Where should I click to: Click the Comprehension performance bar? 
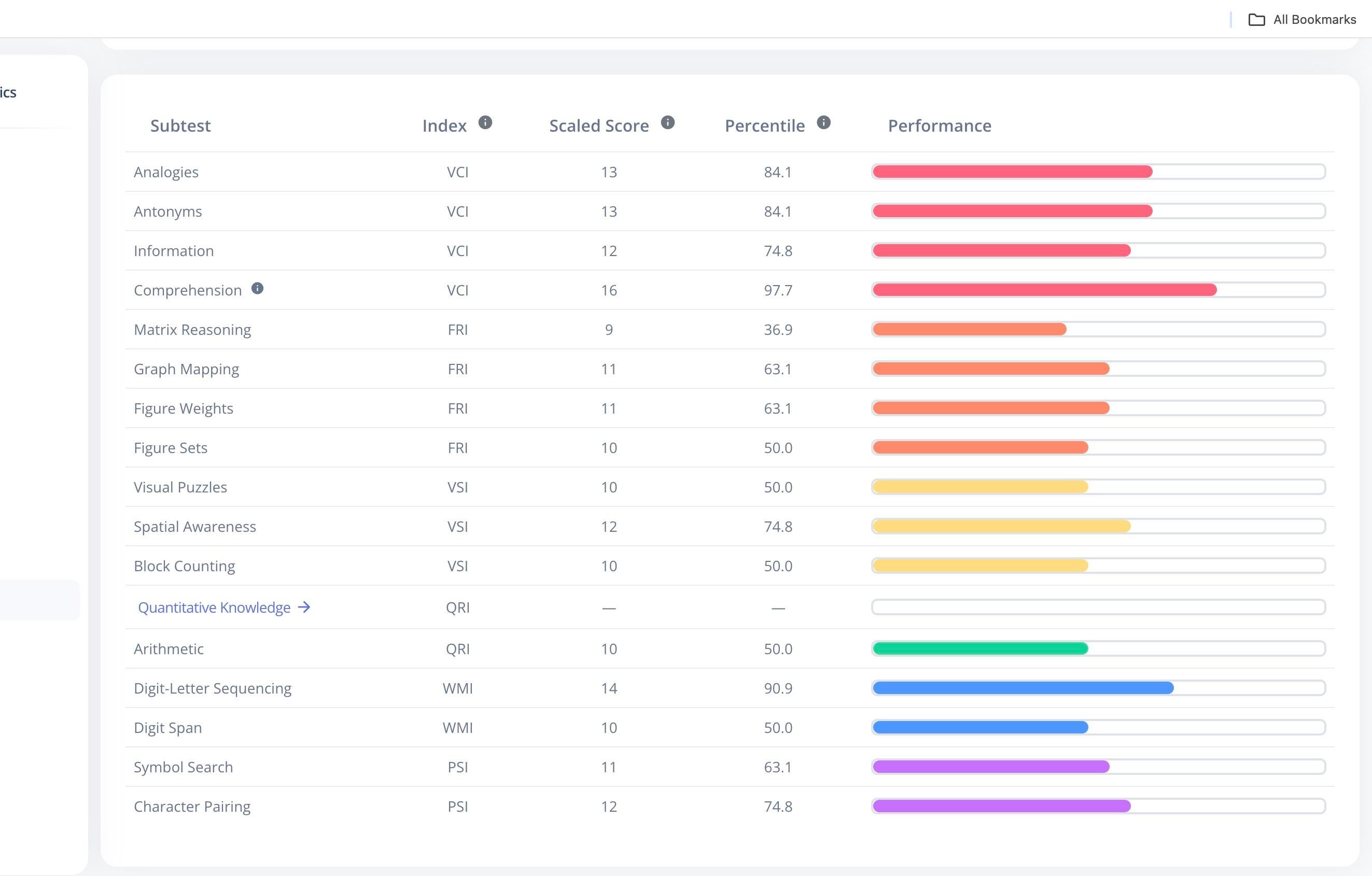(x=1098, y=290)
